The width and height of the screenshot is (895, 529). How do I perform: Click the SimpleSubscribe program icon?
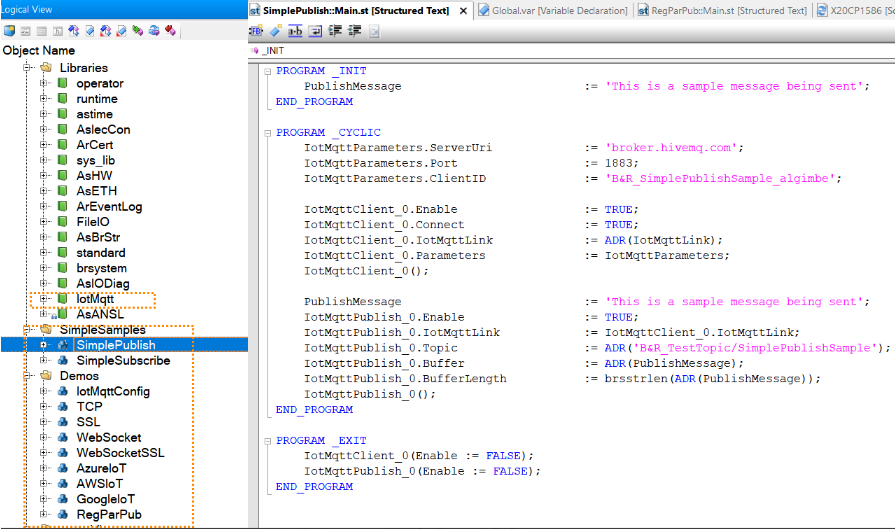pyautogui.click(x=62, y=361)
